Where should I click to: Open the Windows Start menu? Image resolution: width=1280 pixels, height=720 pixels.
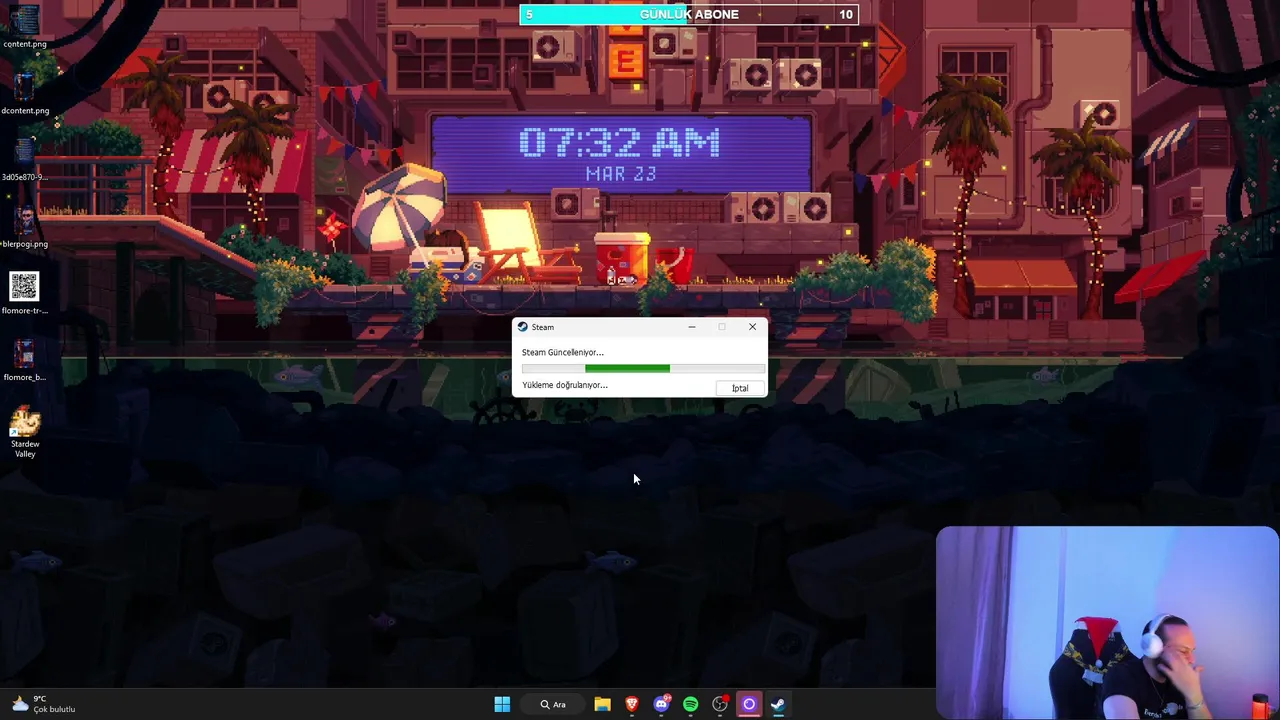pyautogui.click(x=502, y=704)
